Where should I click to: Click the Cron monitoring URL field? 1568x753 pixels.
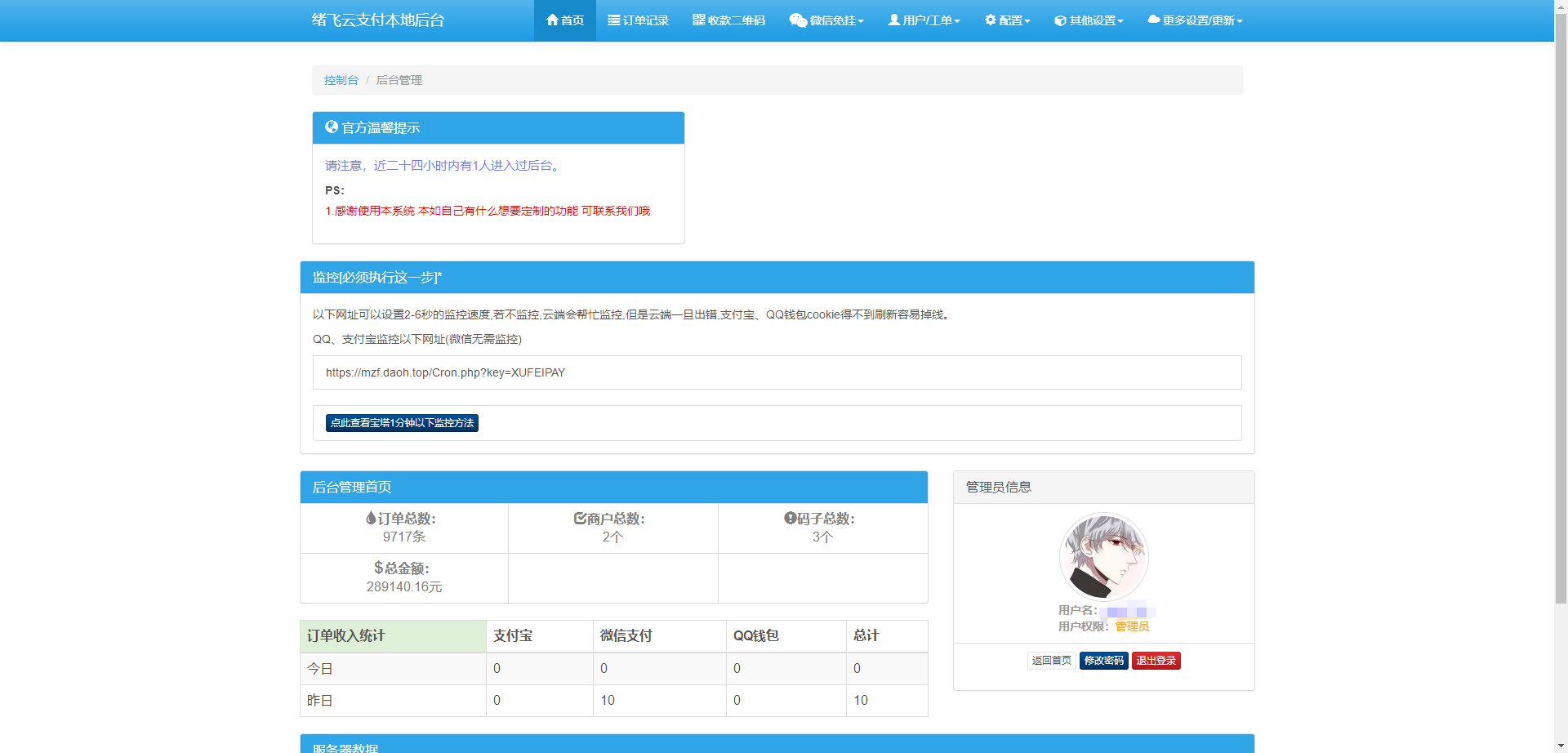coord(776,372)
